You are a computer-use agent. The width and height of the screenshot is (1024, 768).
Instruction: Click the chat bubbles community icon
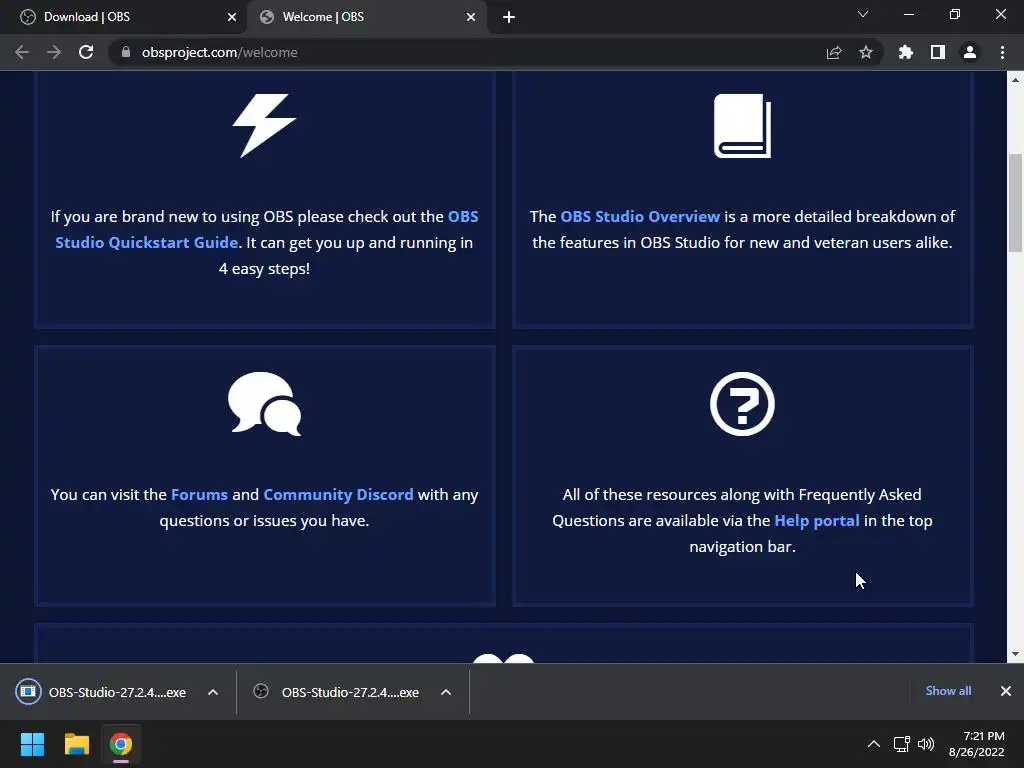[x=264, y=404]
